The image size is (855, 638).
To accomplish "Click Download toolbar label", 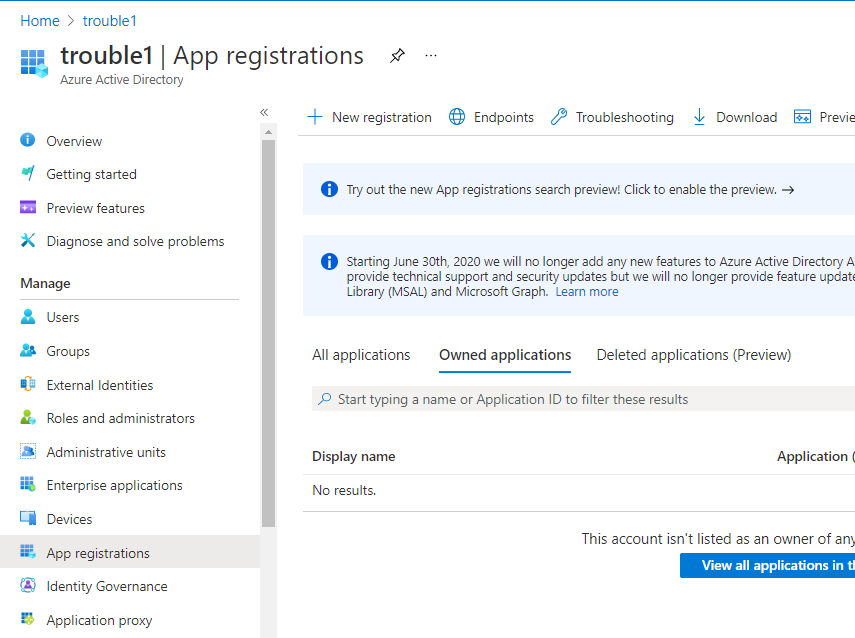I will coord(746,117).
